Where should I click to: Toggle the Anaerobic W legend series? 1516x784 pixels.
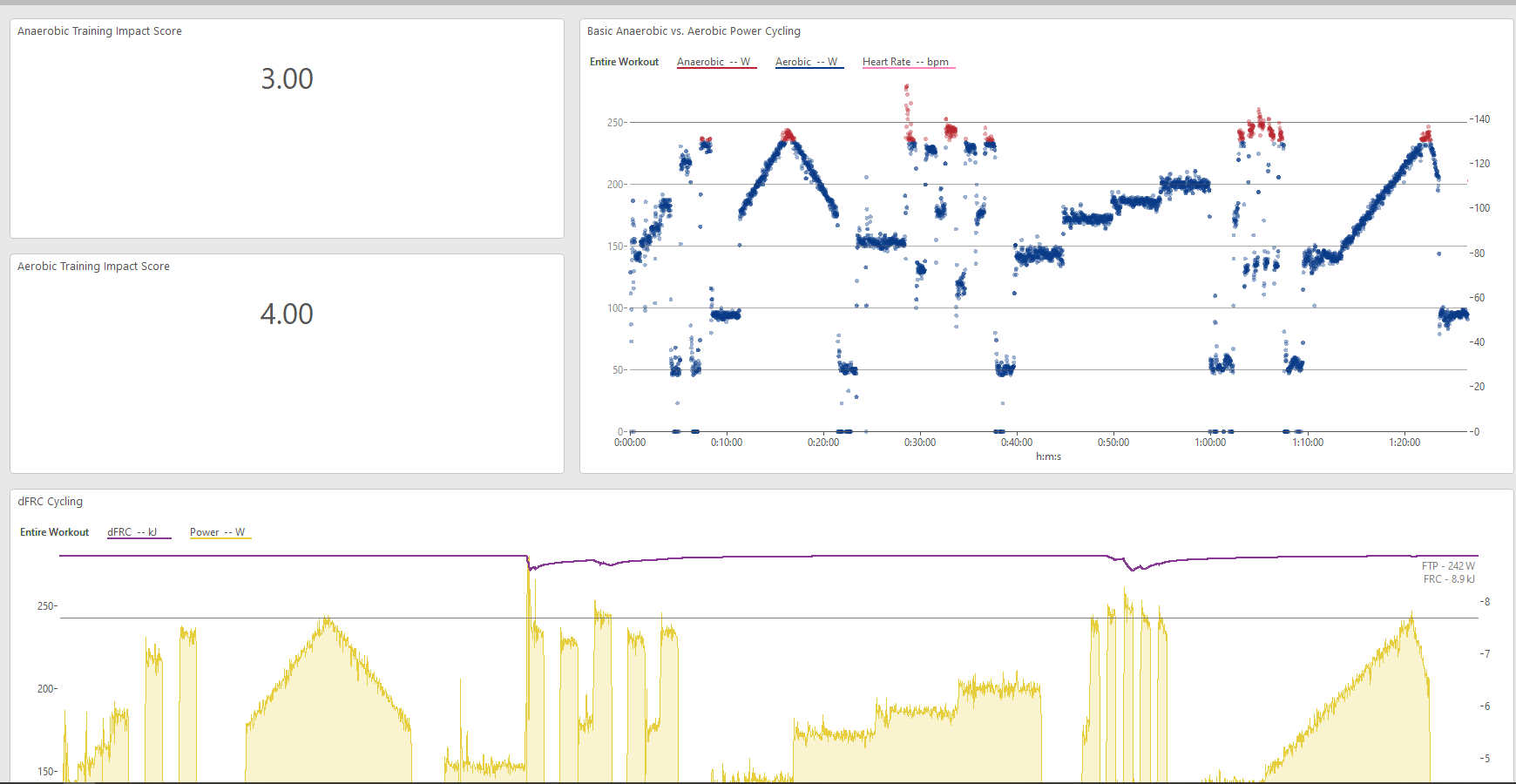tap(716, 62)
